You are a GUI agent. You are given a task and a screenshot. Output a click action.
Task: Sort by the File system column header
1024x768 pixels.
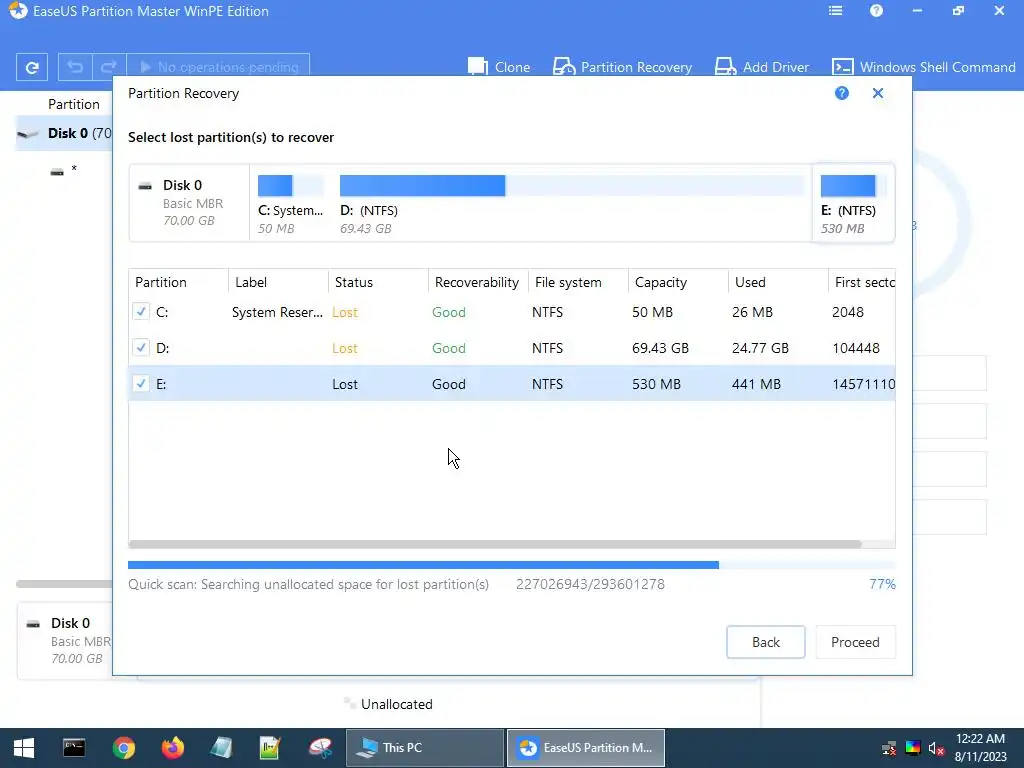pyautogui.click(x=578, y=282)
